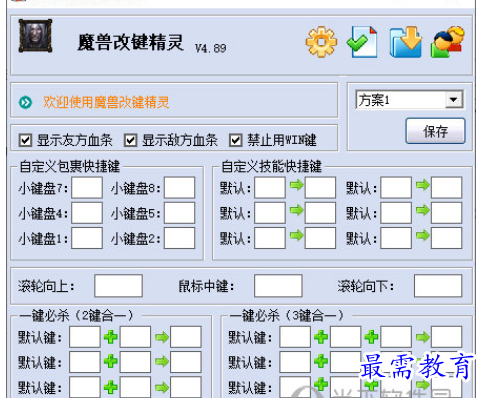482x398 pixels.
Task: Click the 自定义技能快捷键 group label
Action: click(x=272, y=167)
